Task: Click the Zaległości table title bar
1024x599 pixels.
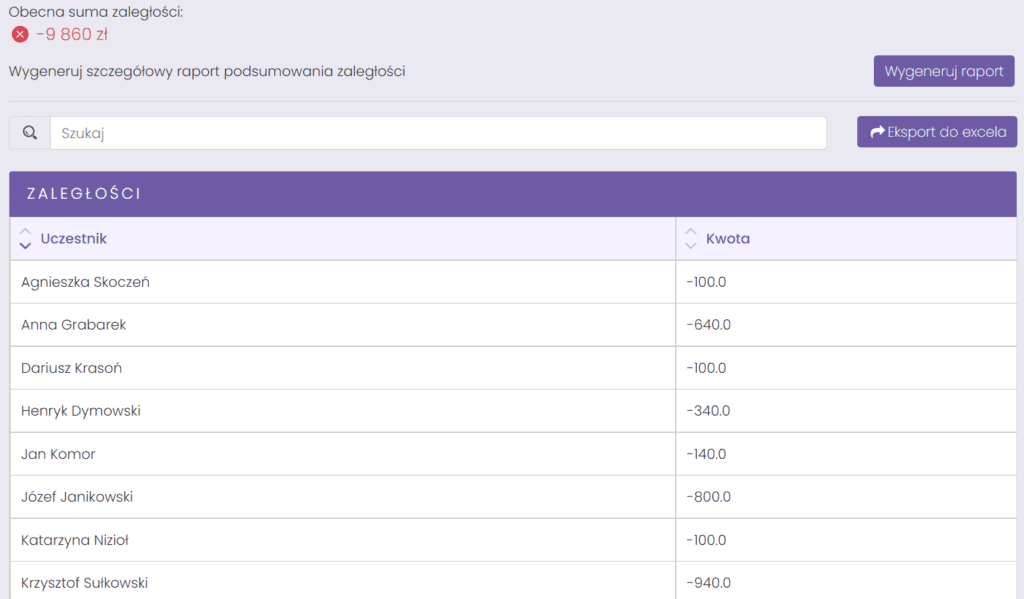Action: pos(513,194)
